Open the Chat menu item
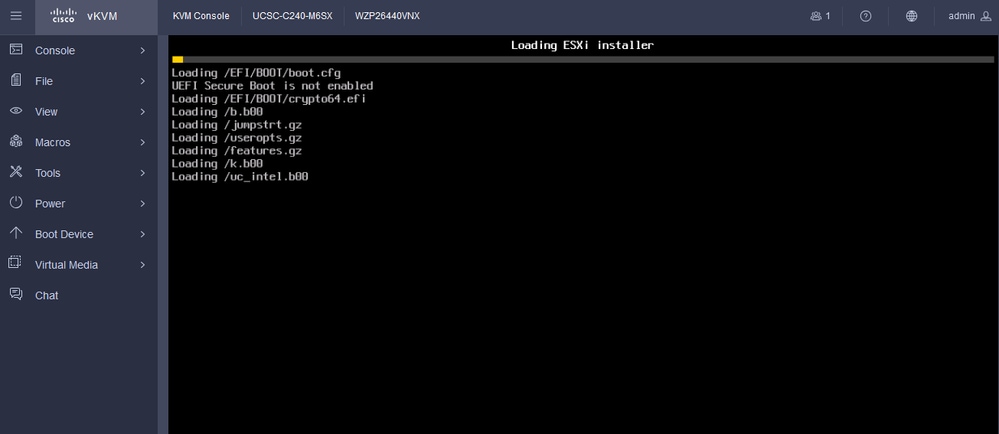The image size is (999, 434). (79, 295)
